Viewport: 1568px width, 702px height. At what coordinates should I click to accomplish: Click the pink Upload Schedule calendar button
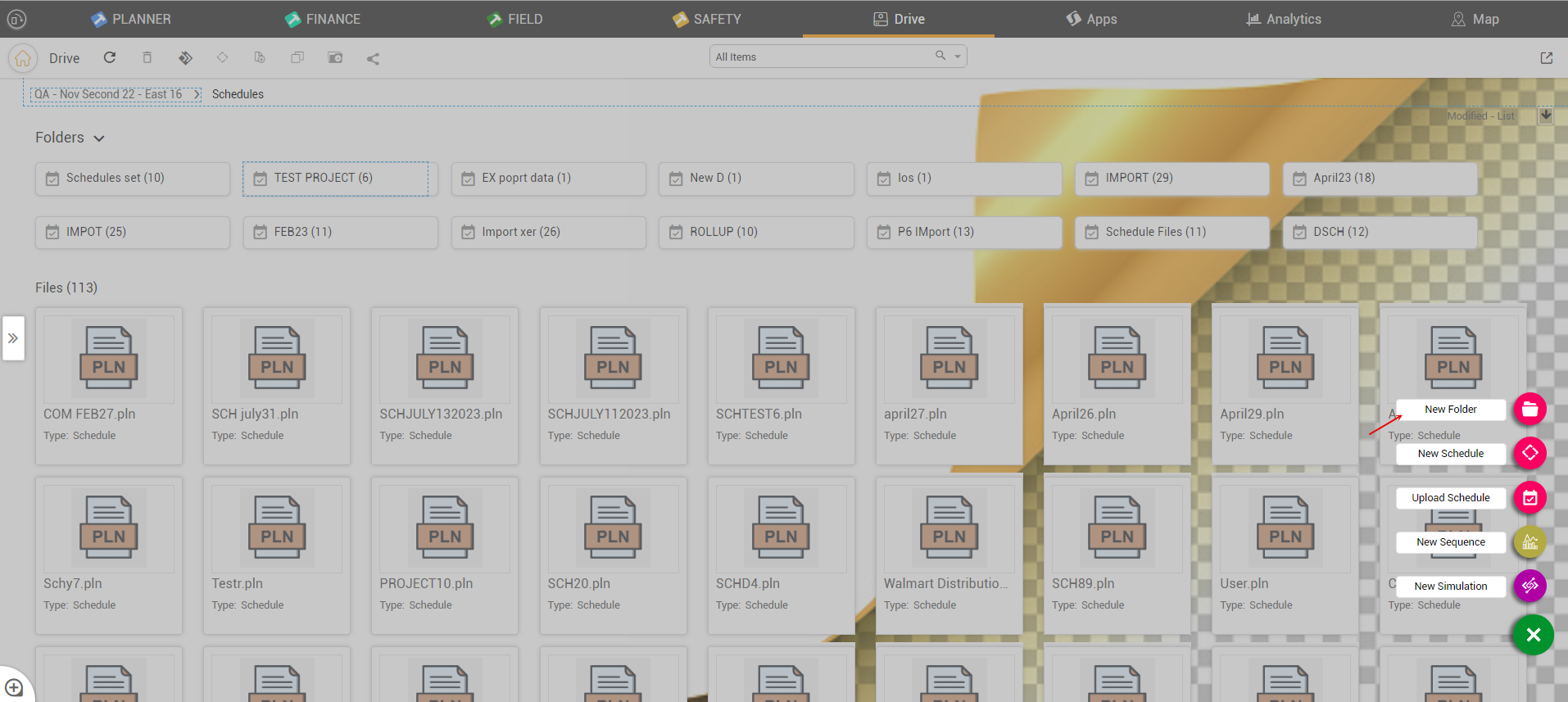1529,497
